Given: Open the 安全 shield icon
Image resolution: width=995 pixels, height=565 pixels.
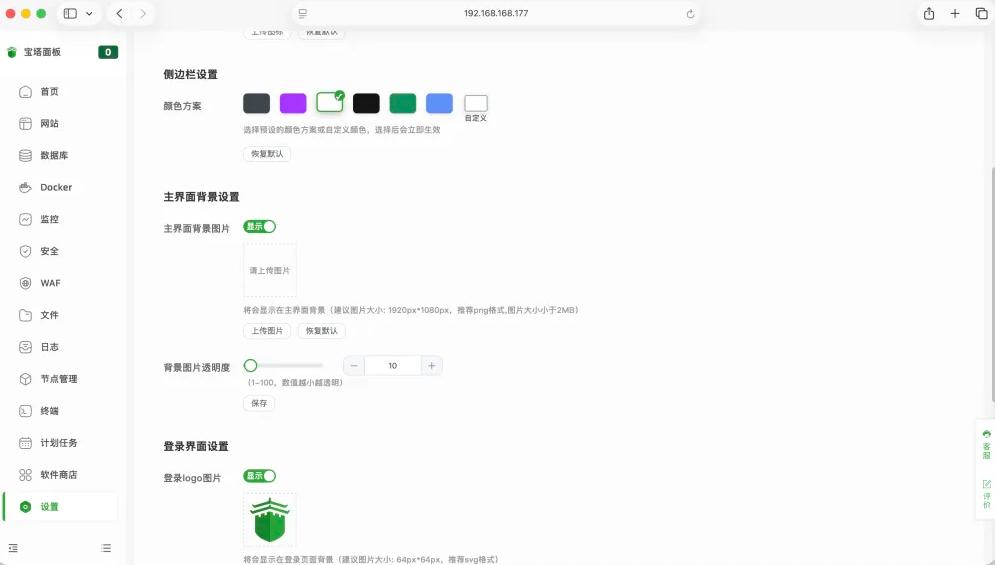Looking at the screenshot, I should [x=25, y=251].
